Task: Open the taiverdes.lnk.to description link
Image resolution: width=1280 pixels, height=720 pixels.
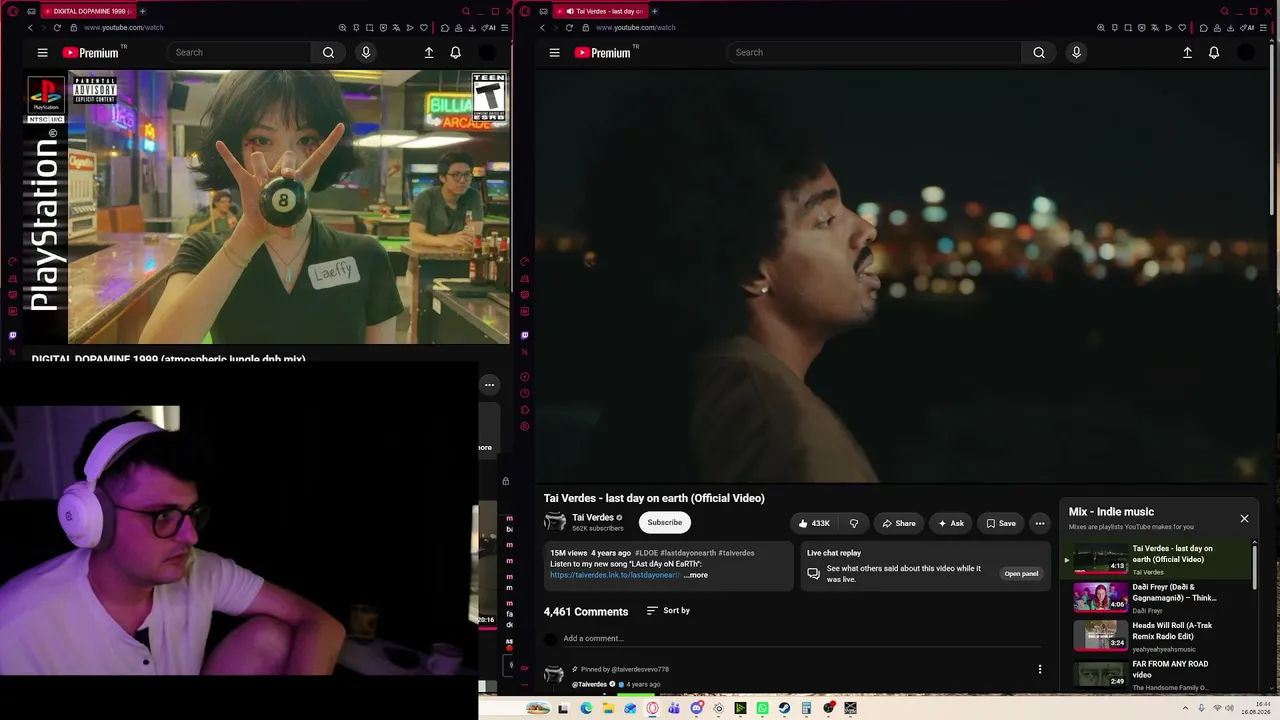Action: click(x=615, y=575)
